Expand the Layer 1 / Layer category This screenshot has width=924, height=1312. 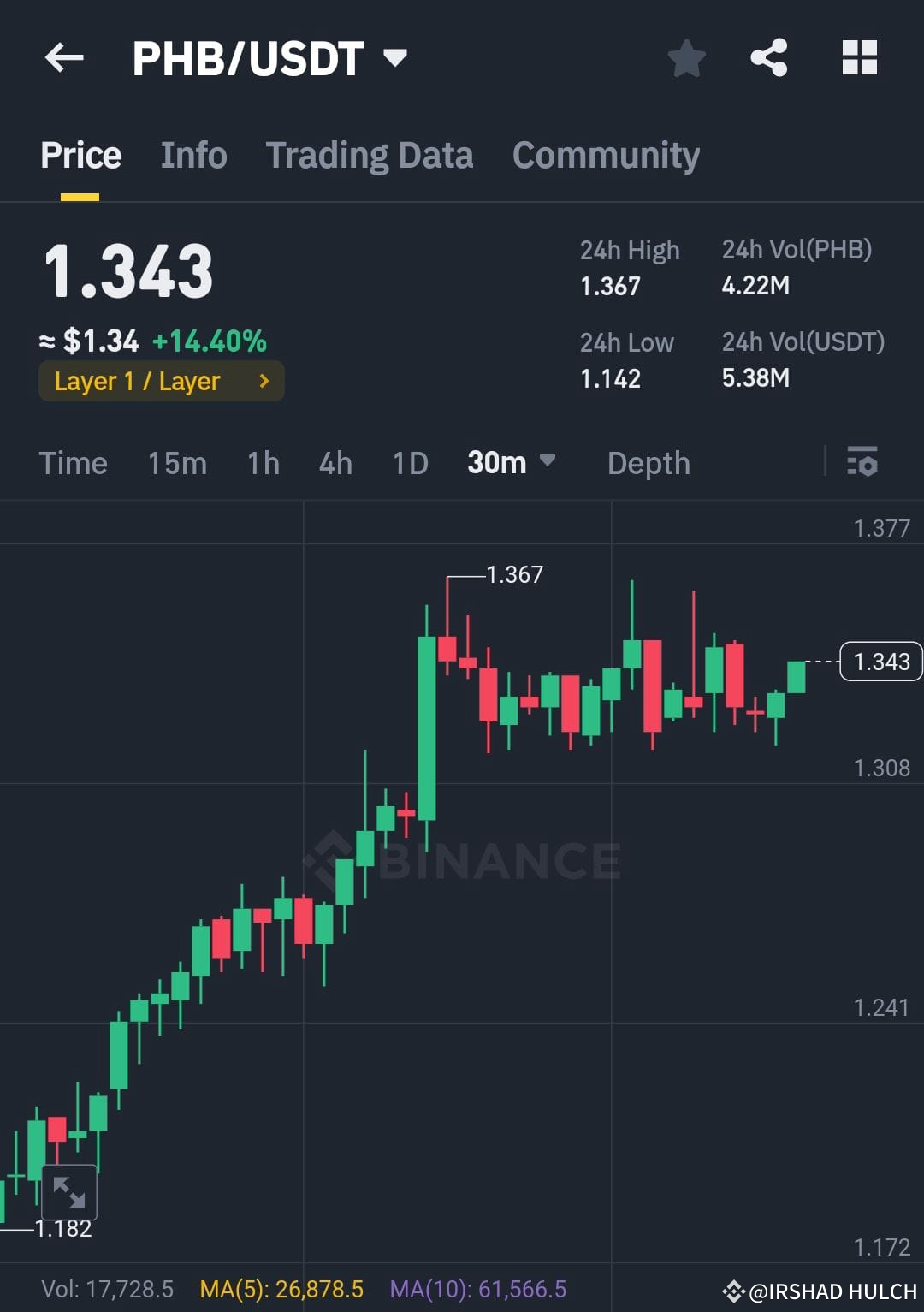(161, 381)
